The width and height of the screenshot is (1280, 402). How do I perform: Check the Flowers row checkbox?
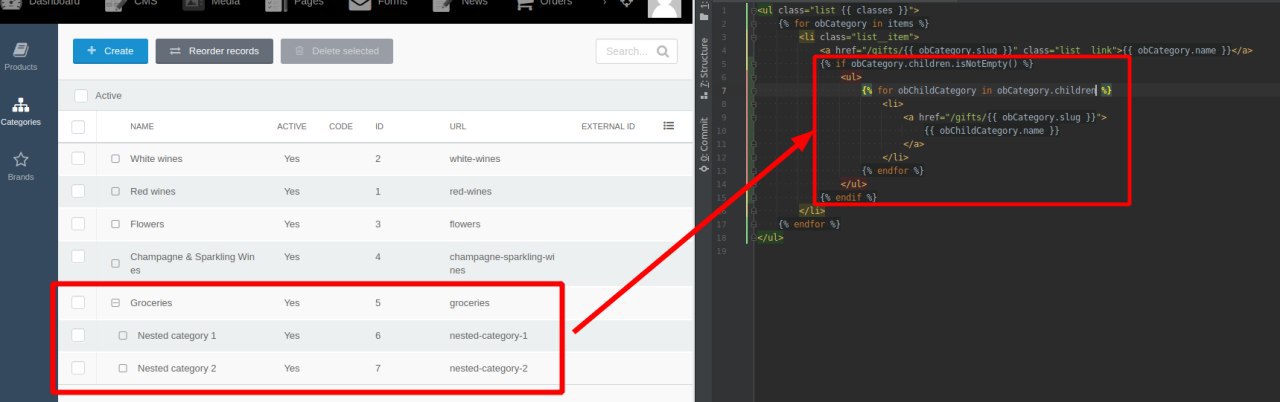(78, 224)
